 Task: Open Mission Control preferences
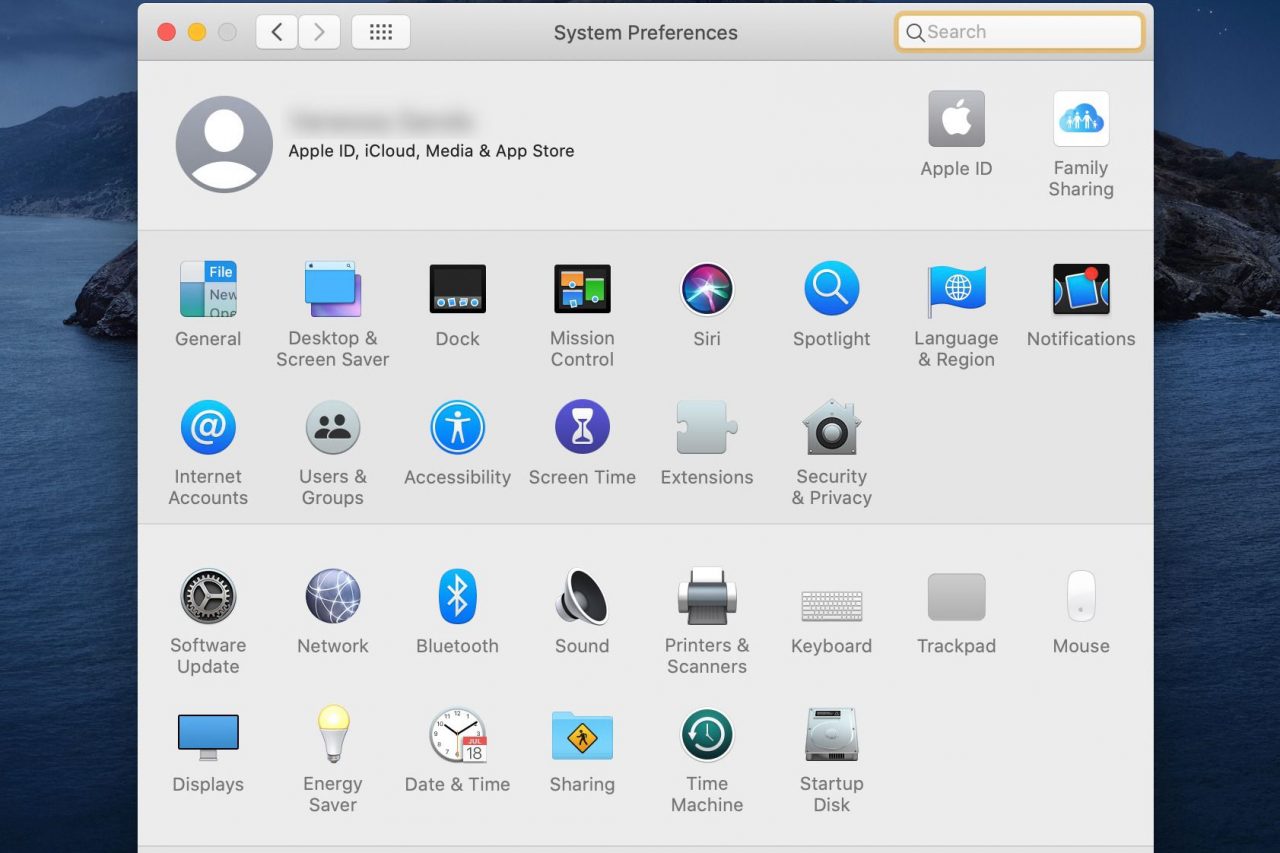click(582, 290)
